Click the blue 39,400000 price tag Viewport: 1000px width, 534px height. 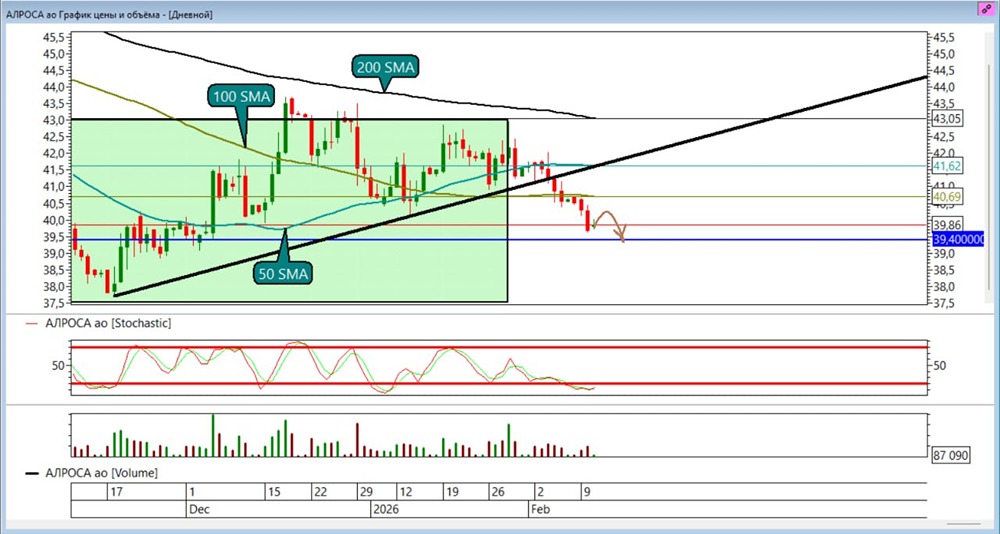click(959, 240)
